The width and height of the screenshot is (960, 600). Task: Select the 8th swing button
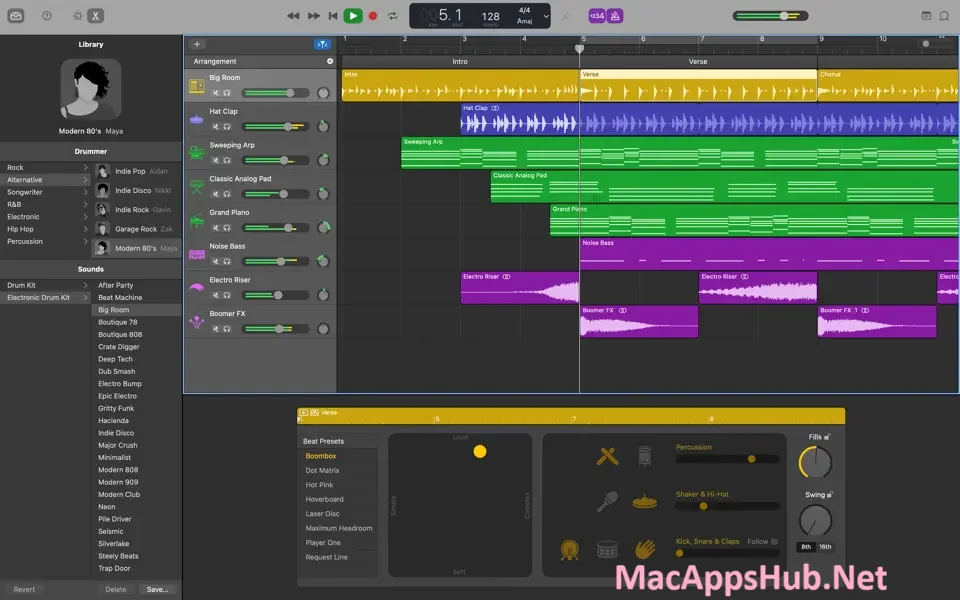tap(806, 547)
